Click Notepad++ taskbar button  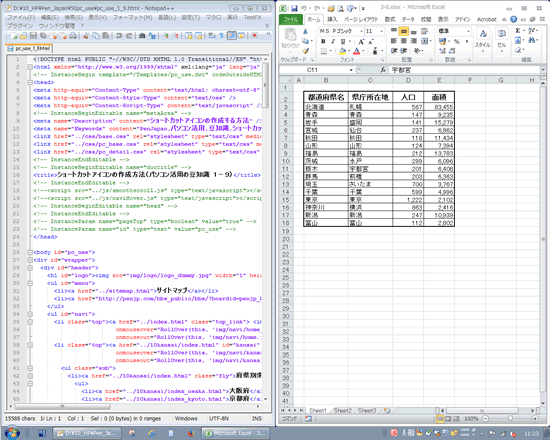[87, 433]
